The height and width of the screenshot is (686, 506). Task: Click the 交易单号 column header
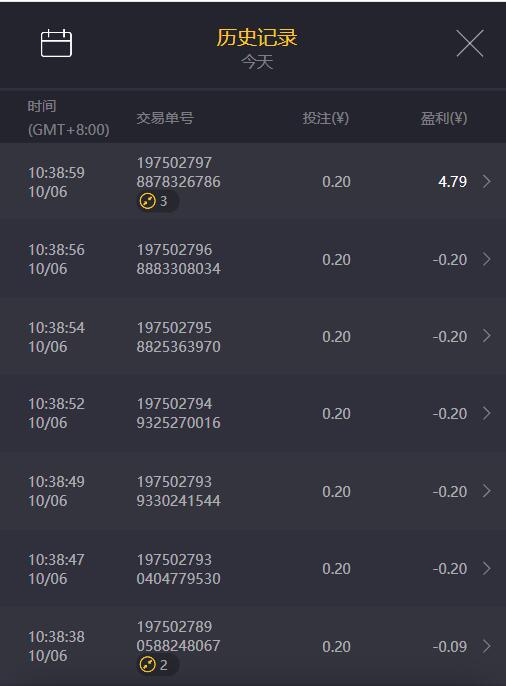[x=165, y=118]
